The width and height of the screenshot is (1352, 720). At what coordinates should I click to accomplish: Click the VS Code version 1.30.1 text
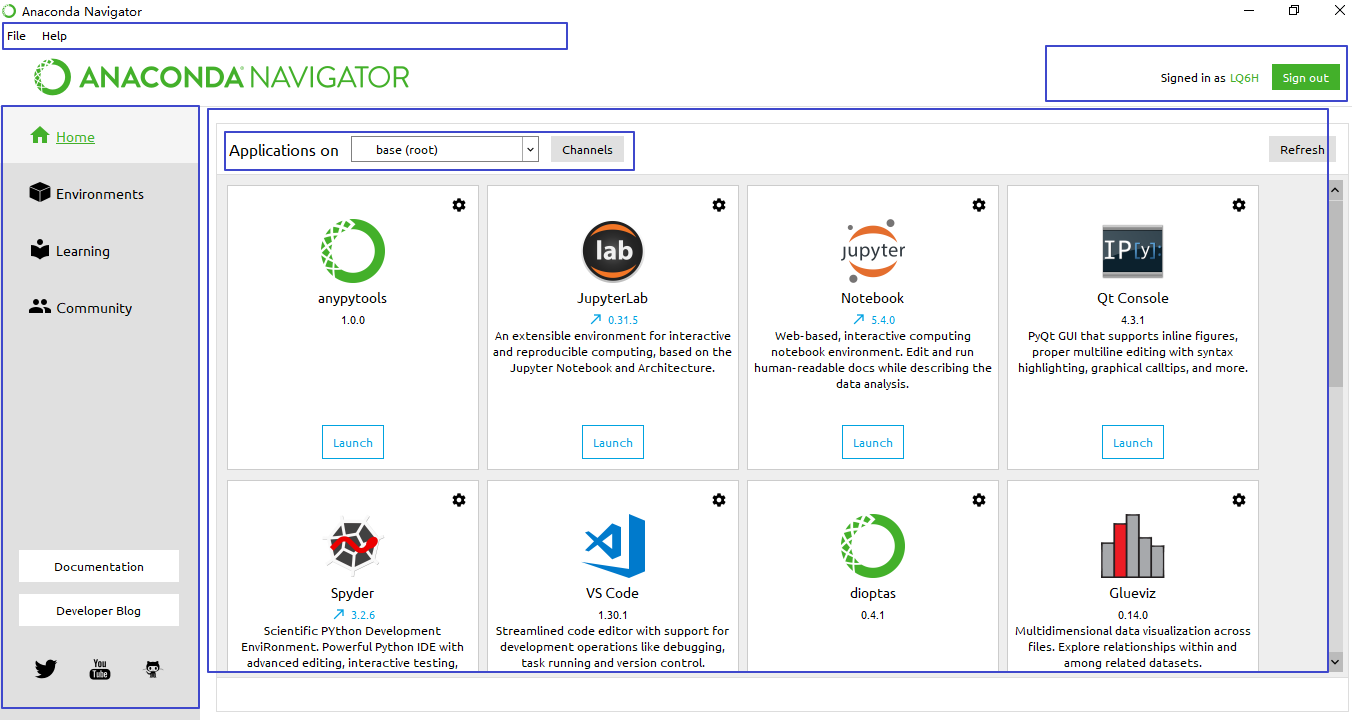(613, 615)
